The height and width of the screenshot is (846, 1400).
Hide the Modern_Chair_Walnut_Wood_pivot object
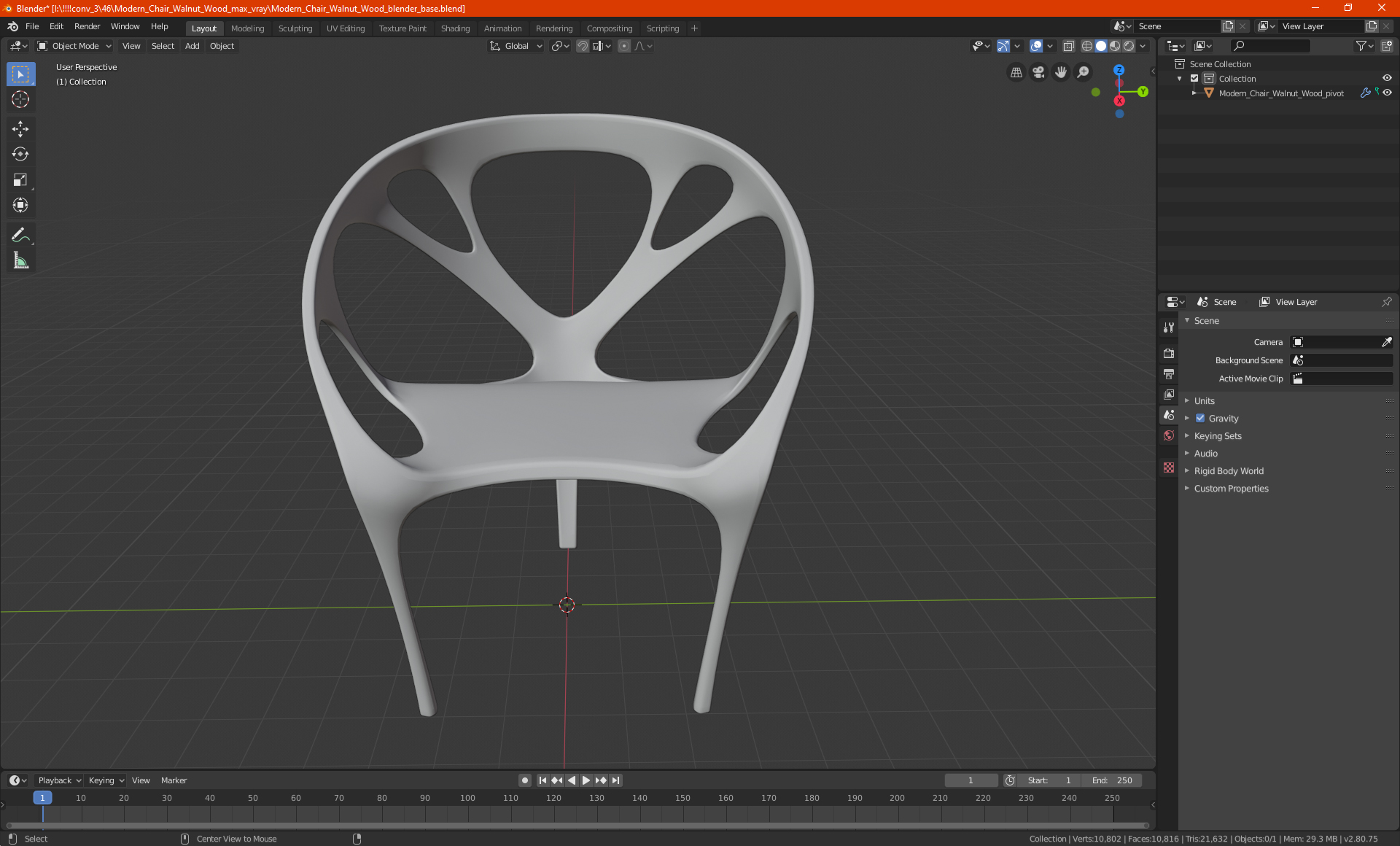pyautogui.click(x=1387, y=93)
